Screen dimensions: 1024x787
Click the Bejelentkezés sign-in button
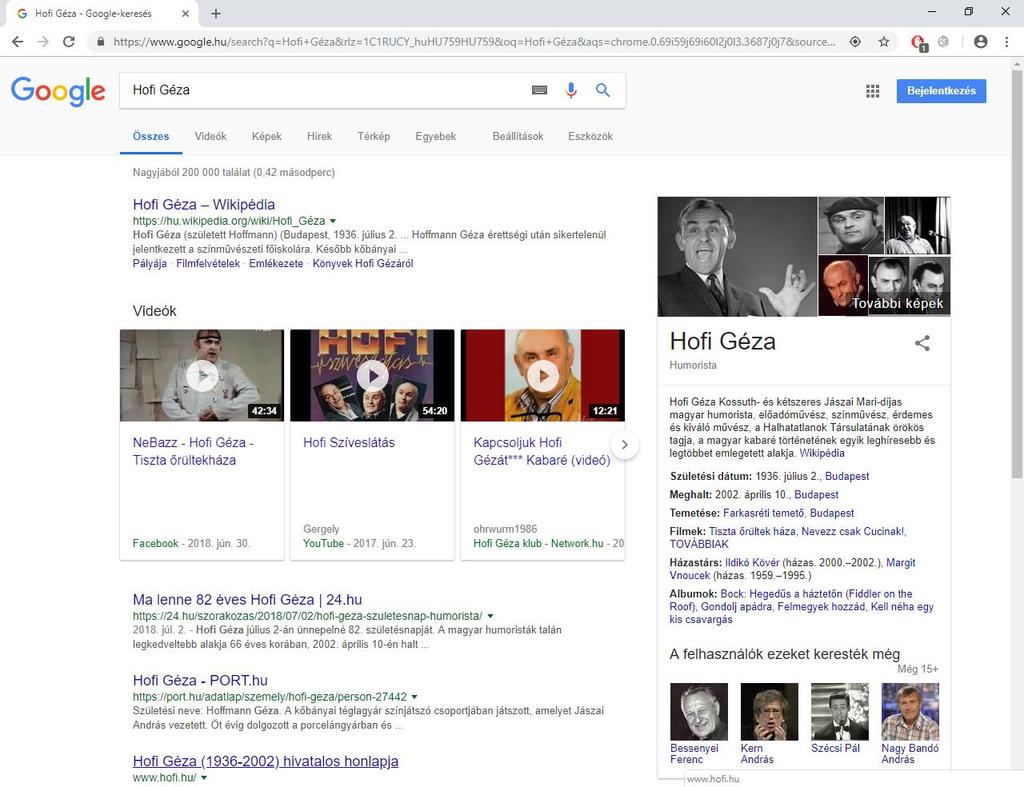pos(941,91)
